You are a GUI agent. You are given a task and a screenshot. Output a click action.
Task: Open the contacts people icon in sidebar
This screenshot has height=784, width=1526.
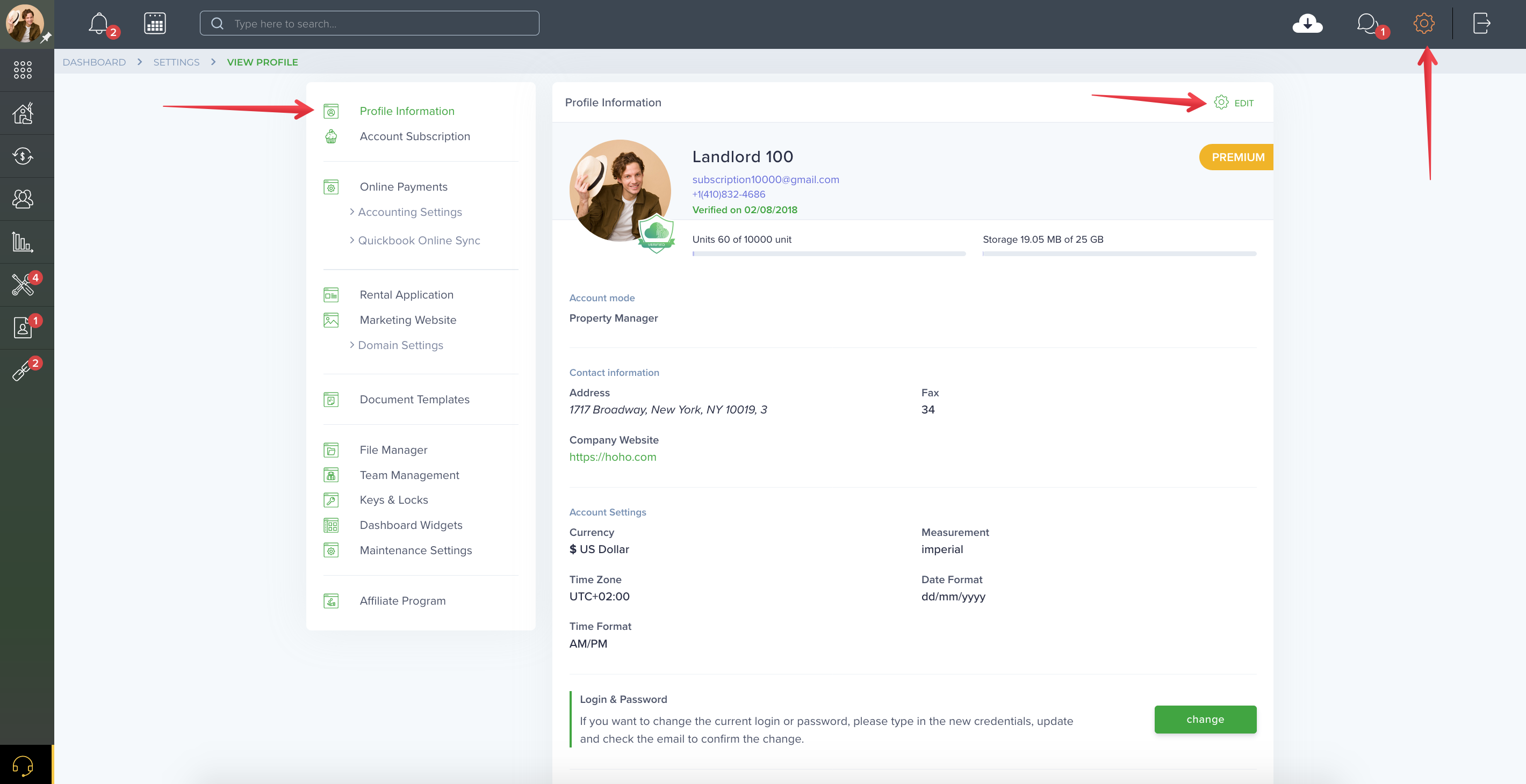(x=23, y=198)
